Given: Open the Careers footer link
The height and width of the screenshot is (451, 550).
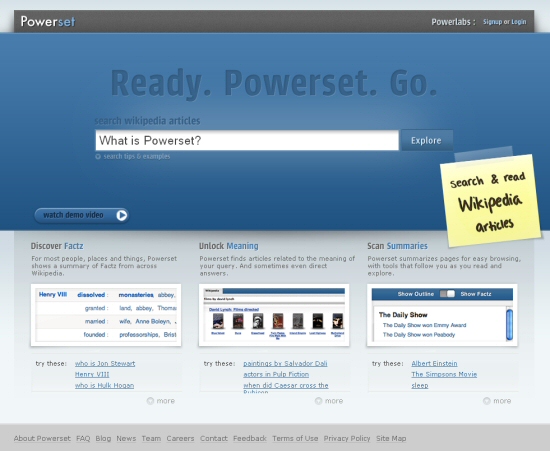Looking at the screenshot, I should point(180,438).
